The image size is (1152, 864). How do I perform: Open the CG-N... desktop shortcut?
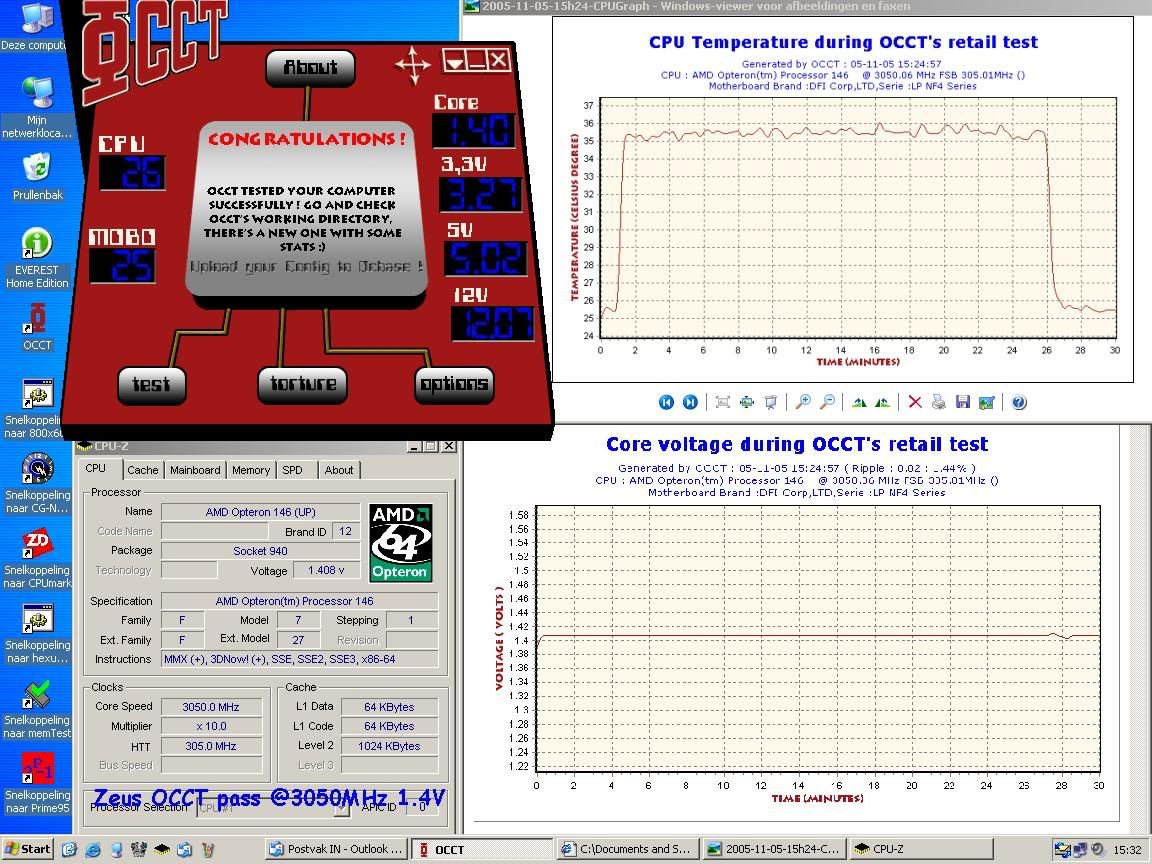[37, 483]
